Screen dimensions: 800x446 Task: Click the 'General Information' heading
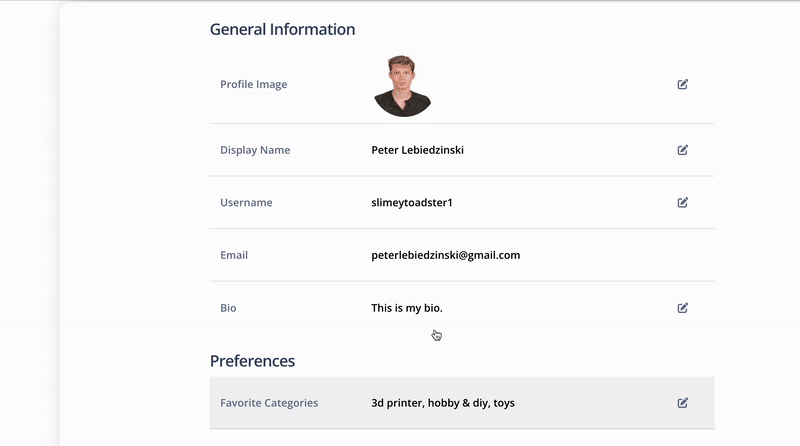point(282,29)
